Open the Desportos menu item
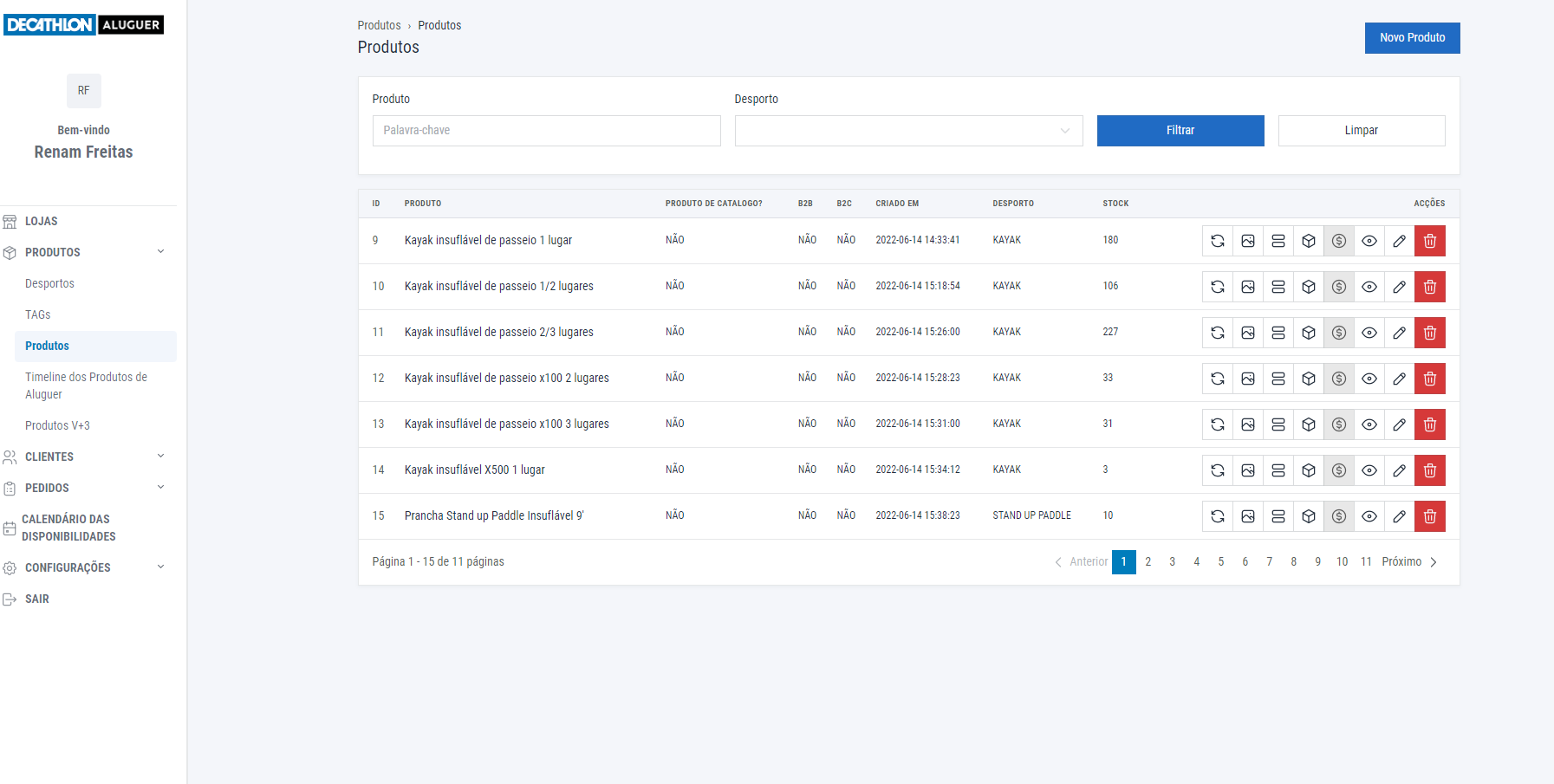Viewport: 1554px width, 784px height. point(49,283)
